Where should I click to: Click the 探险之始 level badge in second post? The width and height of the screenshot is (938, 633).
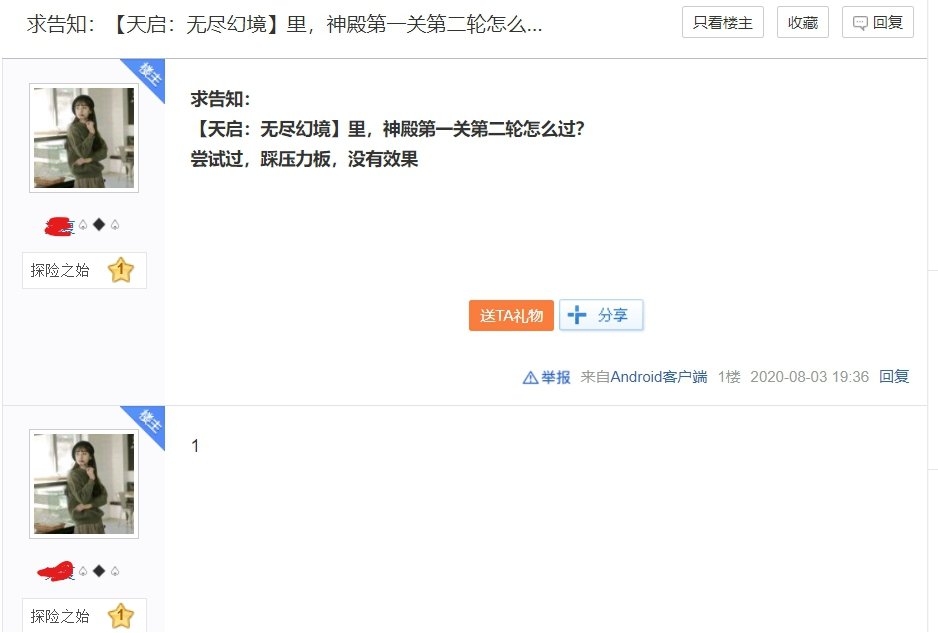tap(84, 615)
